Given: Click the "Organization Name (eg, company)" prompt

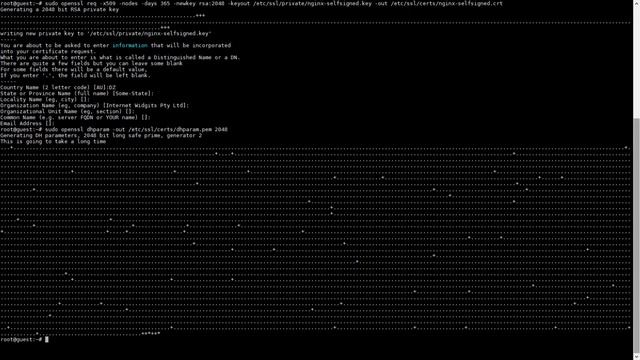Looking at the screenshot, I should [x=95, y=105].
